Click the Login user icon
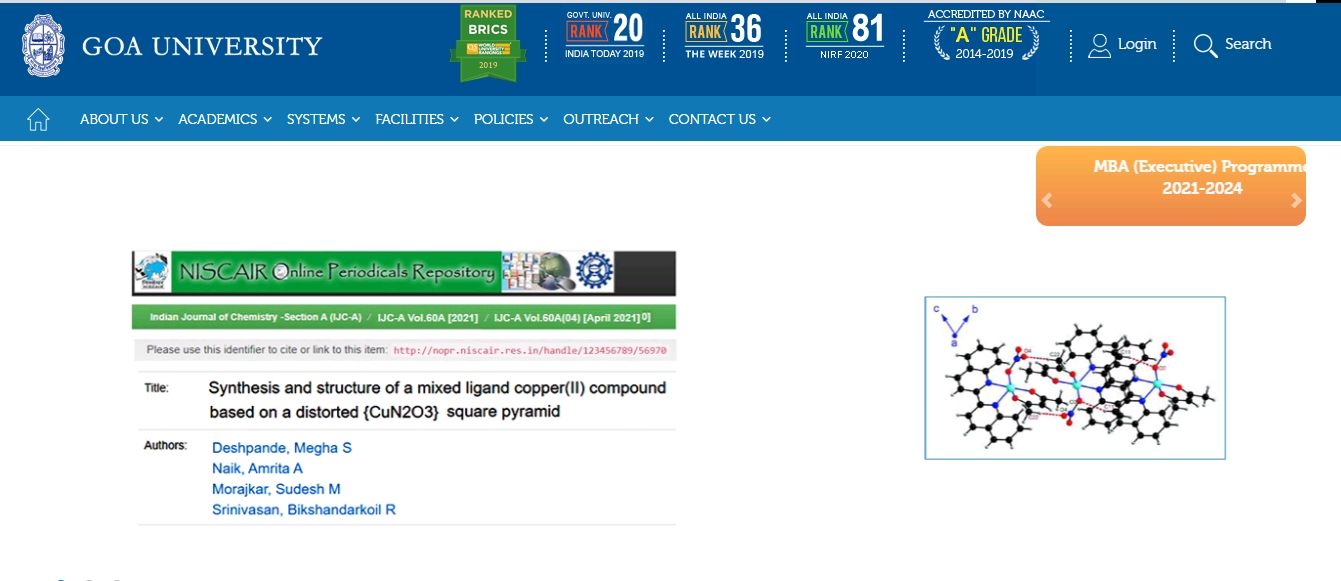 pyautogui.click(x=1100, y=45)
